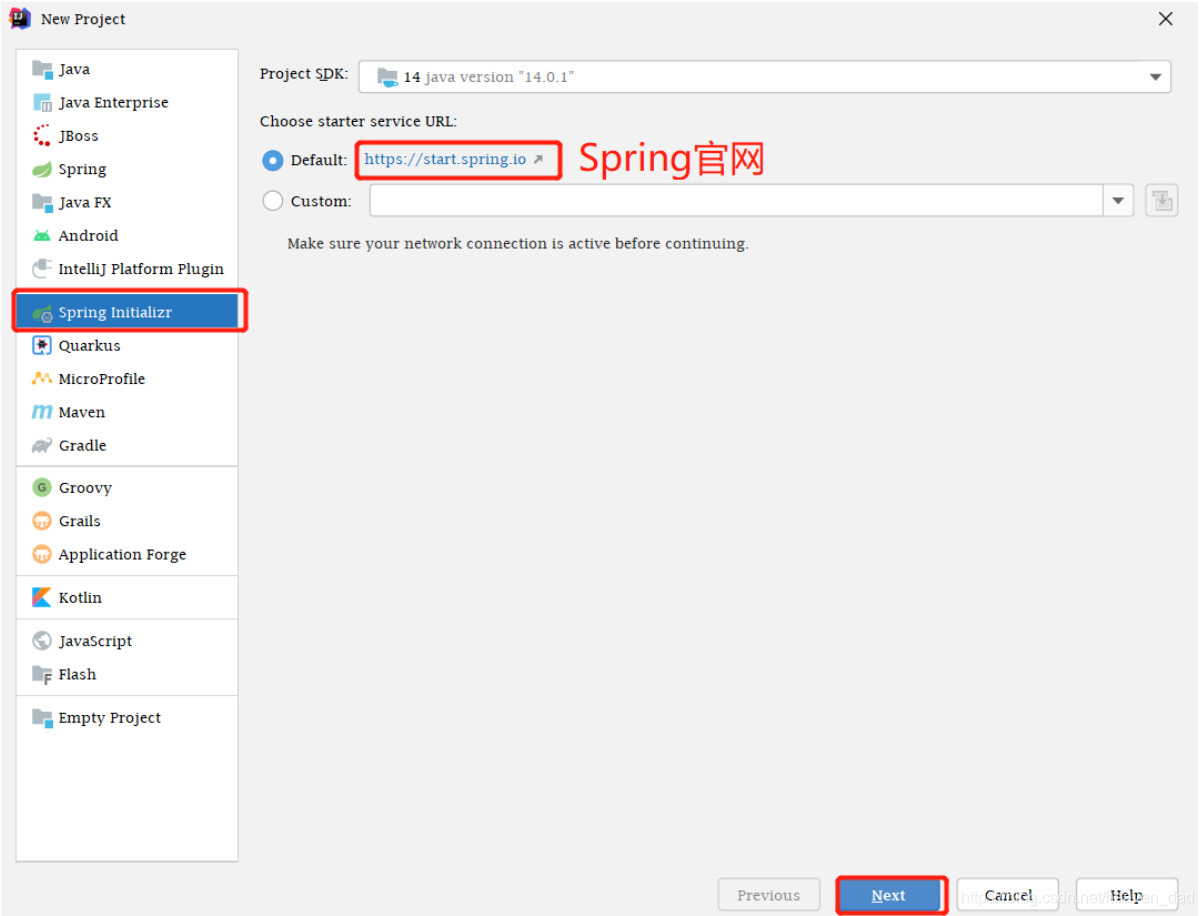Select the Java FX list entry text
Image resolution: width=1203 pixels, height=916 pixels.
[x=85, y=202]
